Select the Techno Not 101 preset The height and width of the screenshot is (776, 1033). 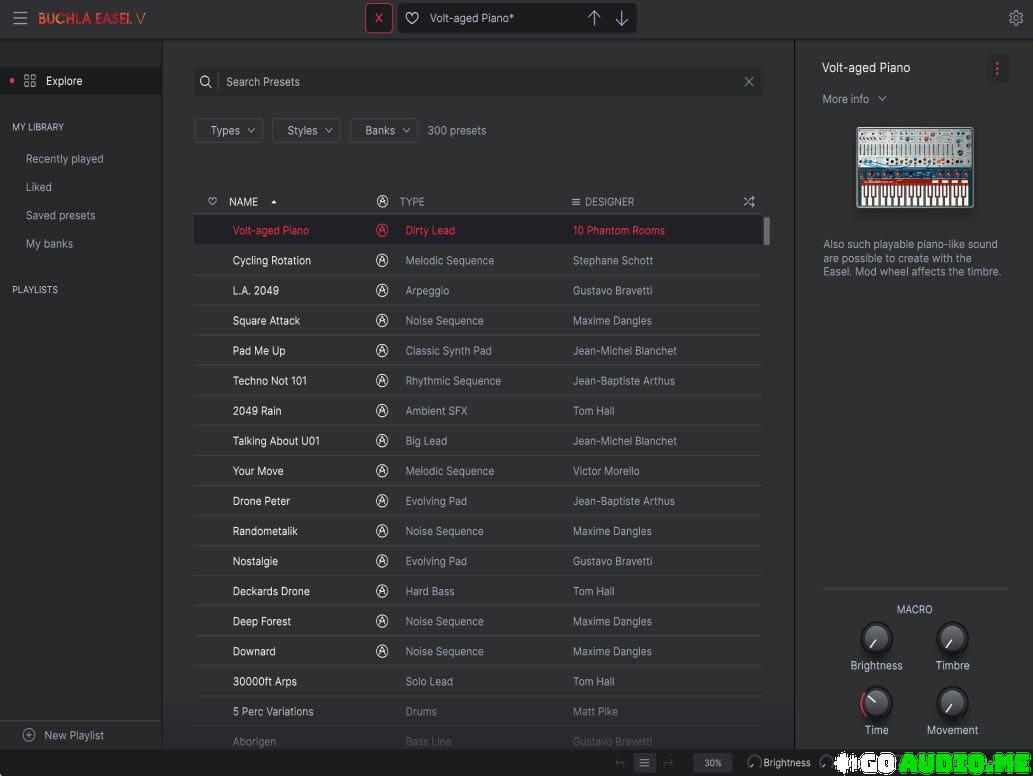coord(478,381)
